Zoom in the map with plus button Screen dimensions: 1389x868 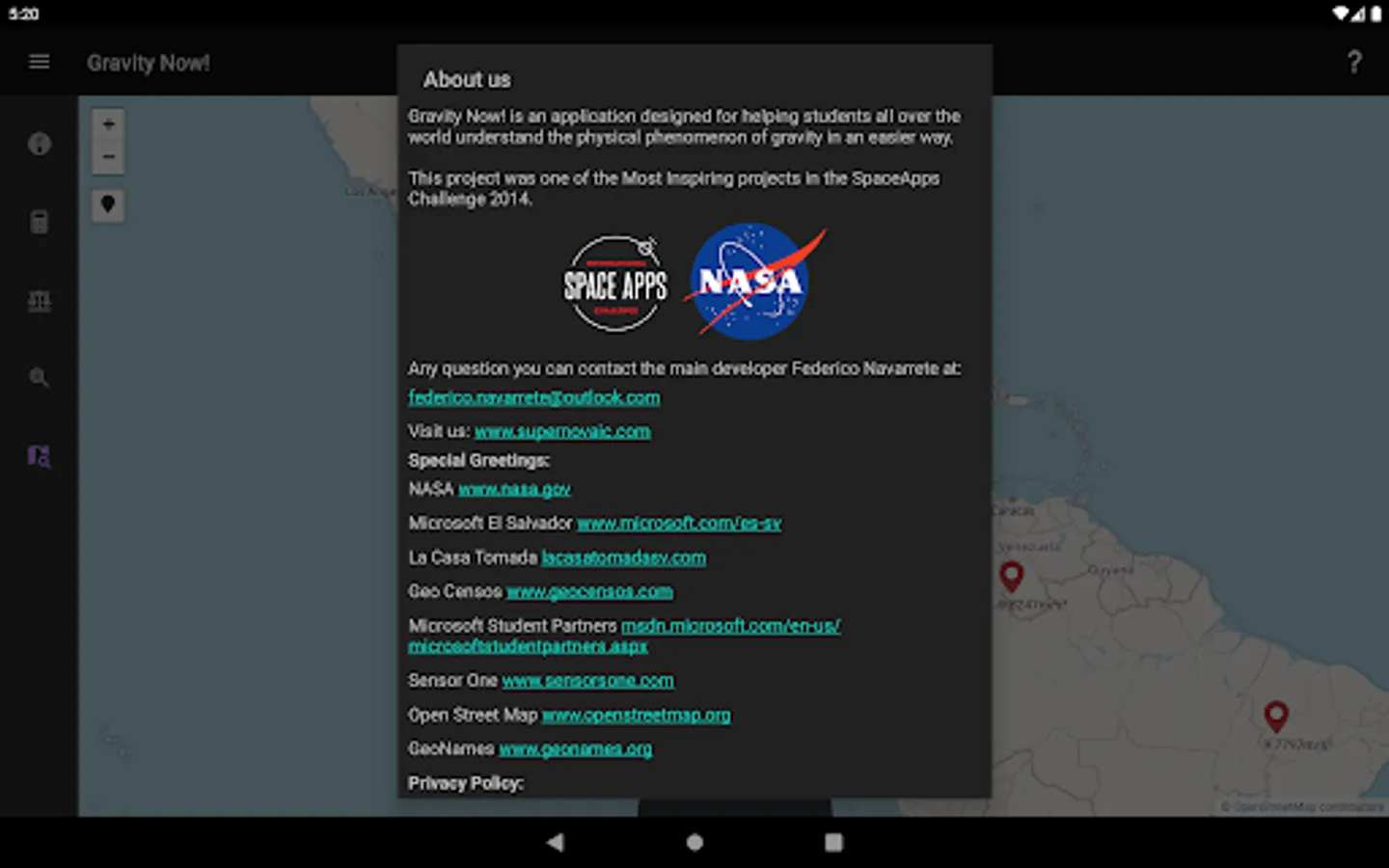coord(108,124)
